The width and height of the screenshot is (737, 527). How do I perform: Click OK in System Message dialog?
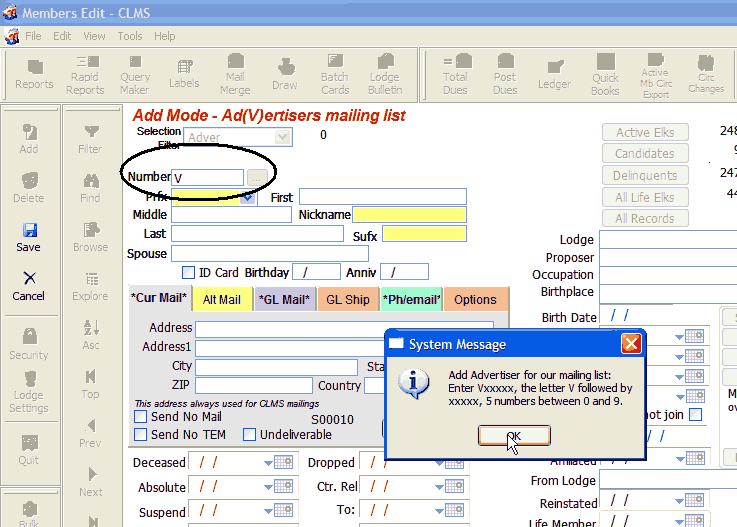pyautogui.click(x=514, y=436)
